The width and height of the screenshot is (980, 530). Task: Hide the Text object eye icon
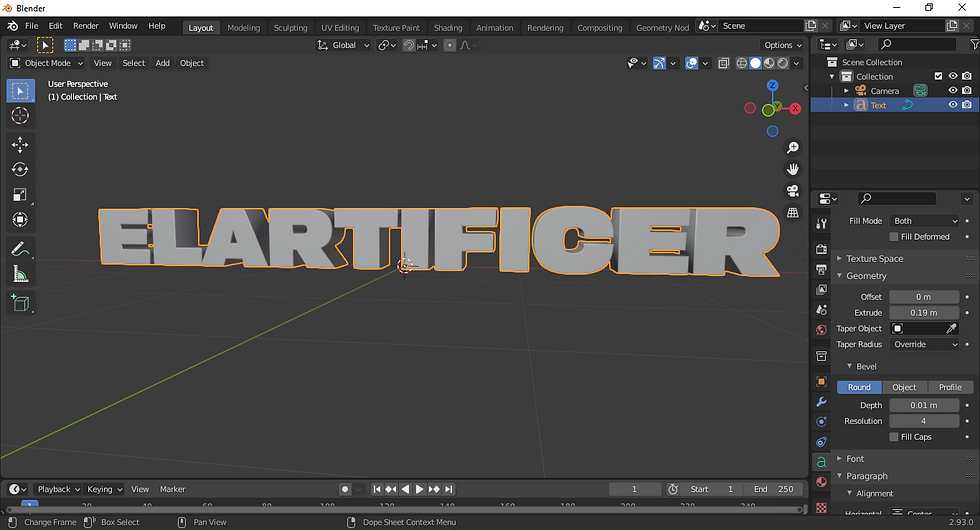click(952, 105)
